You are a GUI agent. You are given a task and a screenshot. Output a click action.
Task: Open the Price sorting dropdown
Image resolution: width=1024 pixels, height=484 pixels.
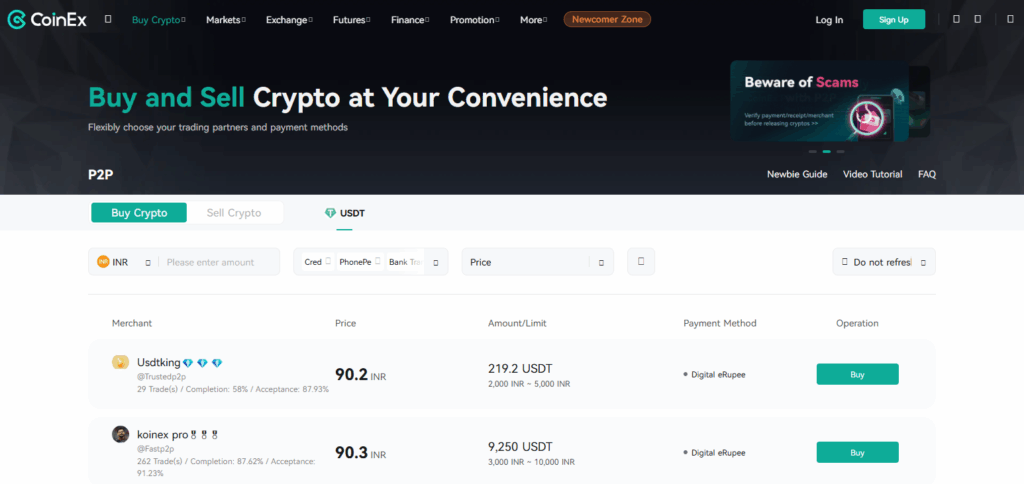click(x=537, y=262)
